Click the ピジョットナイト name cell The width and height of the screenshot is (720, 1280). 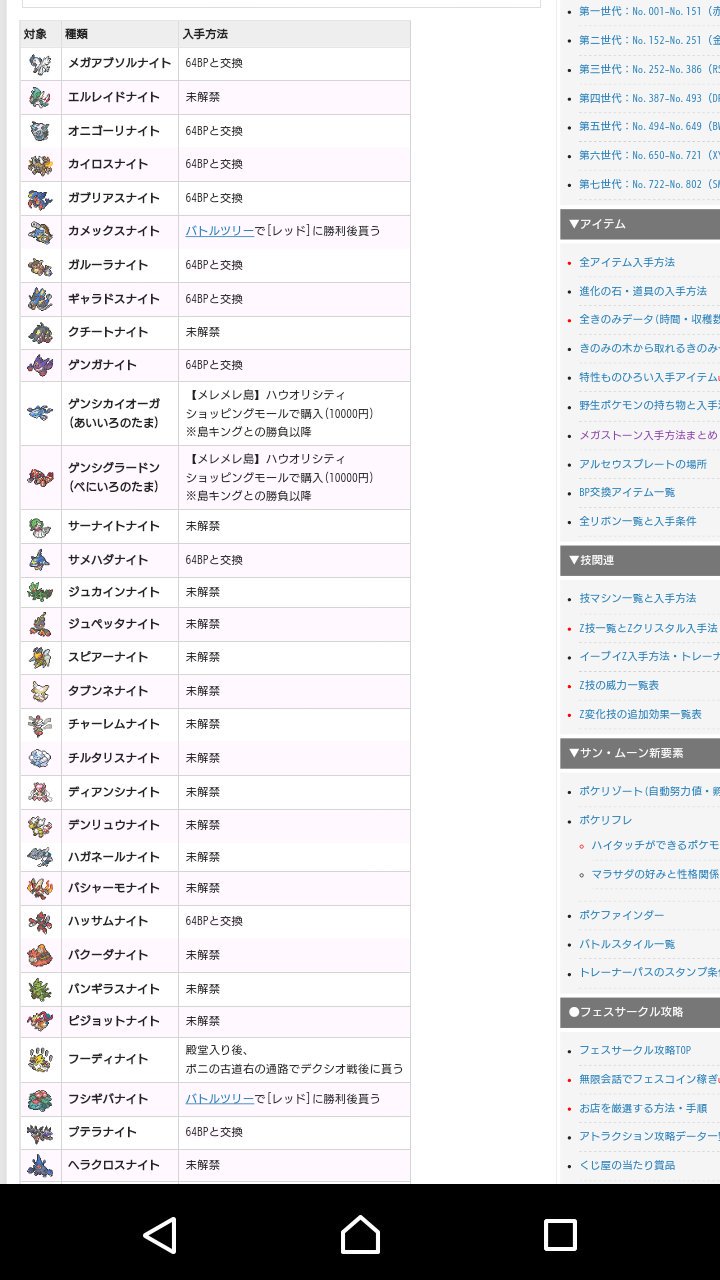point(120,1021)
